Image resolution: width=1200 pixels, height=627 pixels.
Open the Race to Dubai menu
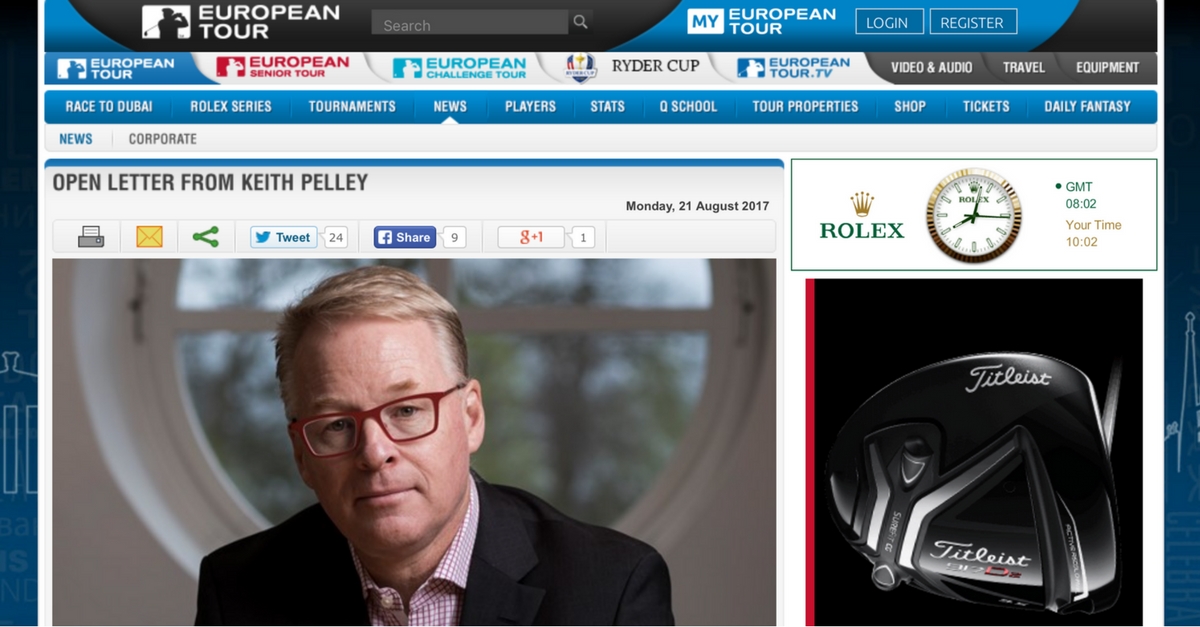pyautogui.click(x=109, y=106)
